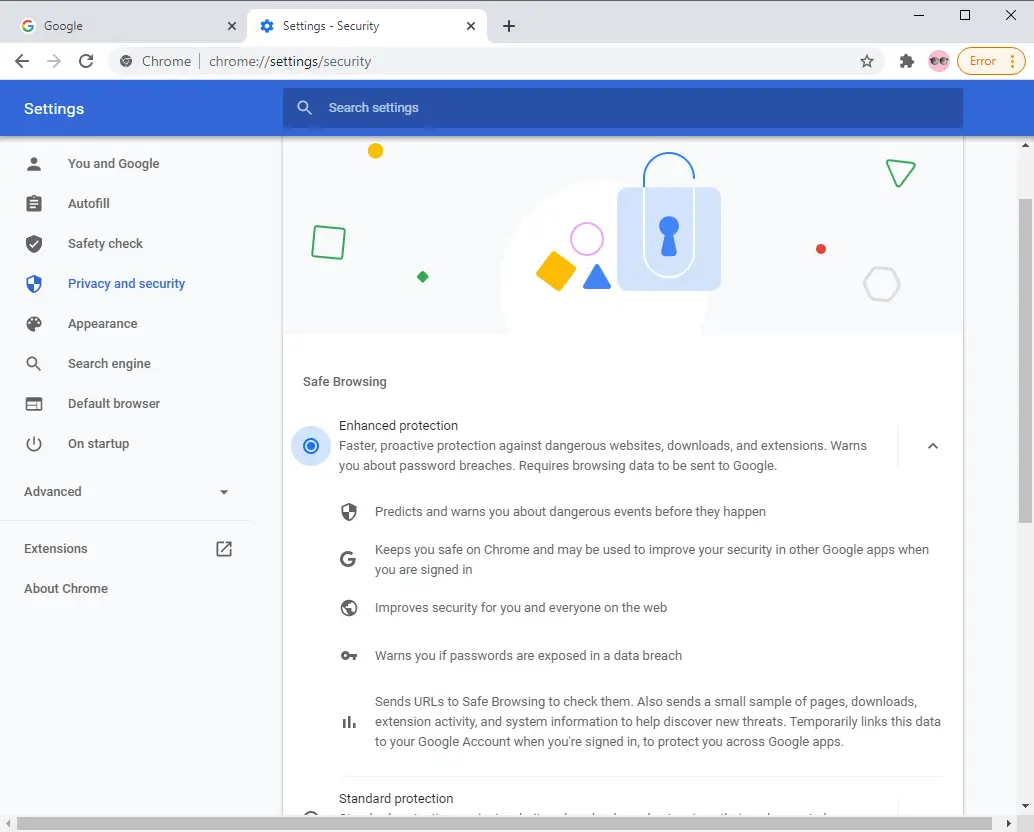The image size is (1034, 832).
Task: Select the Enhanced protection radio button
Action: pyautogui.click(x=311, y=446)
